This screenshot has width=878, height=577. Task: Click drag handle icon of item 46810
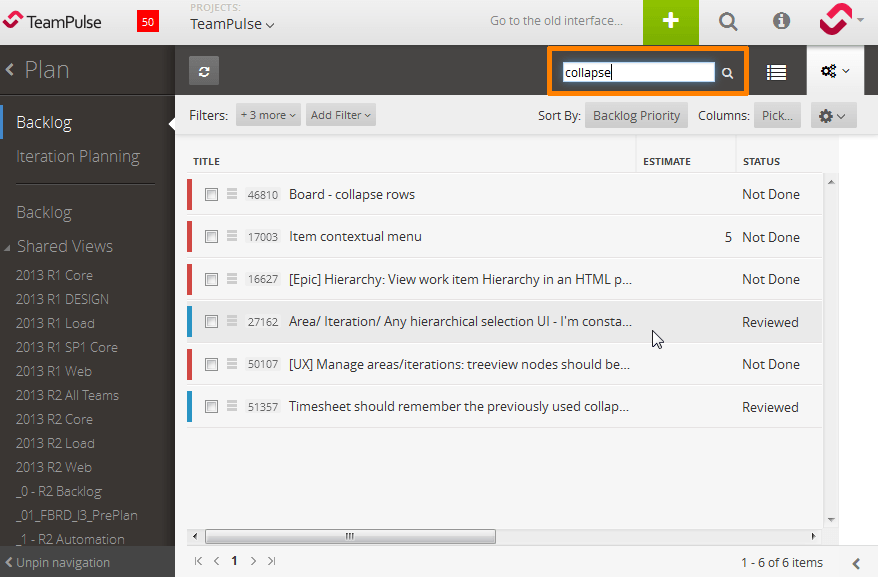(x=232, y=194)
